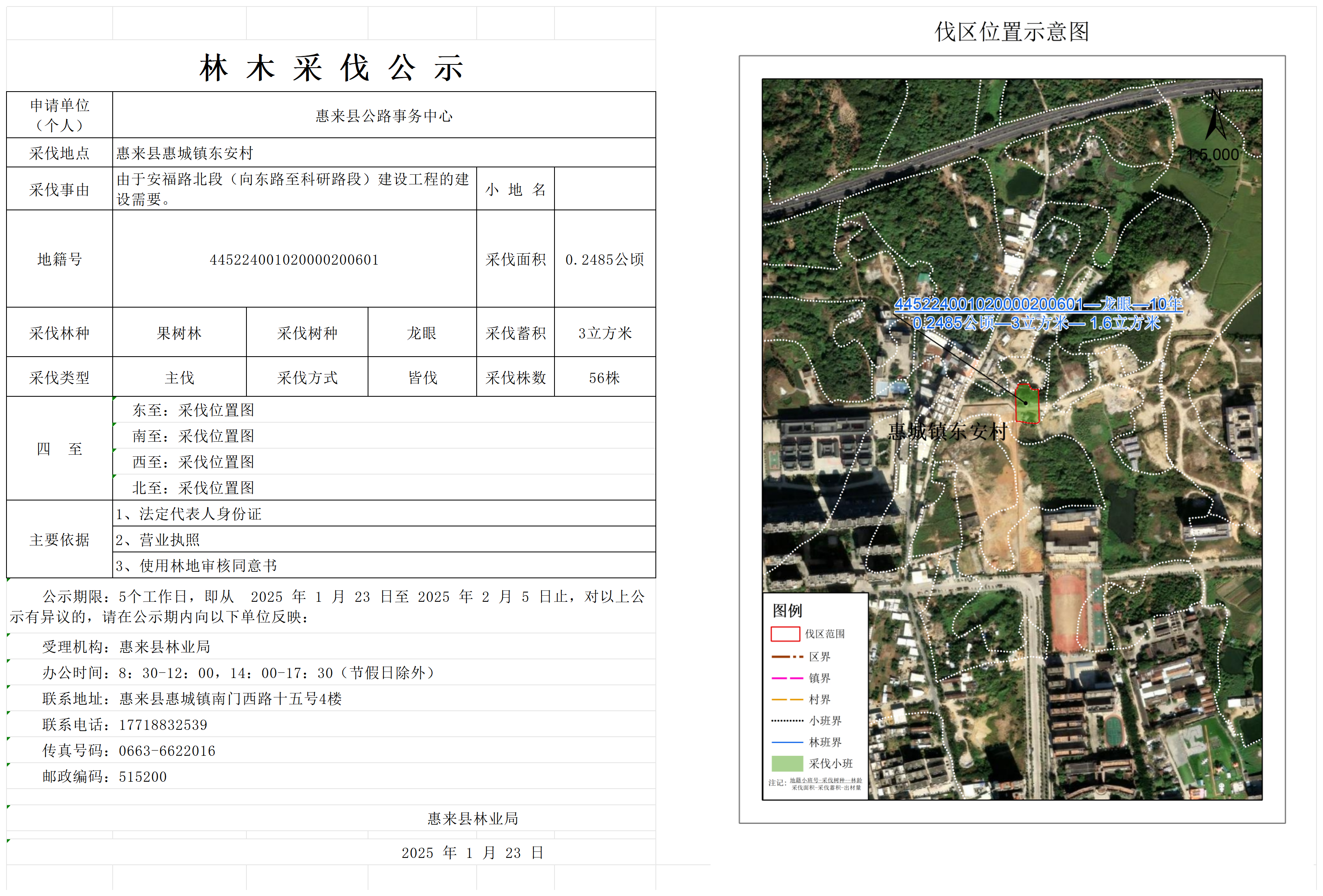Click the row 1、法定代表人身份证
The width and height of the screenshot is (1323, 896).
[384, 513]
